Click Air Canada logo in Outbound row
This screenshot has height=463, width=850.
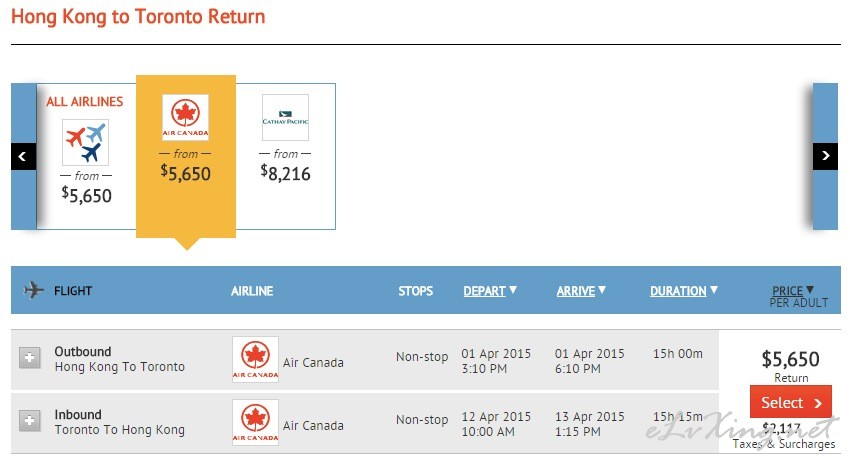[255, 359]
